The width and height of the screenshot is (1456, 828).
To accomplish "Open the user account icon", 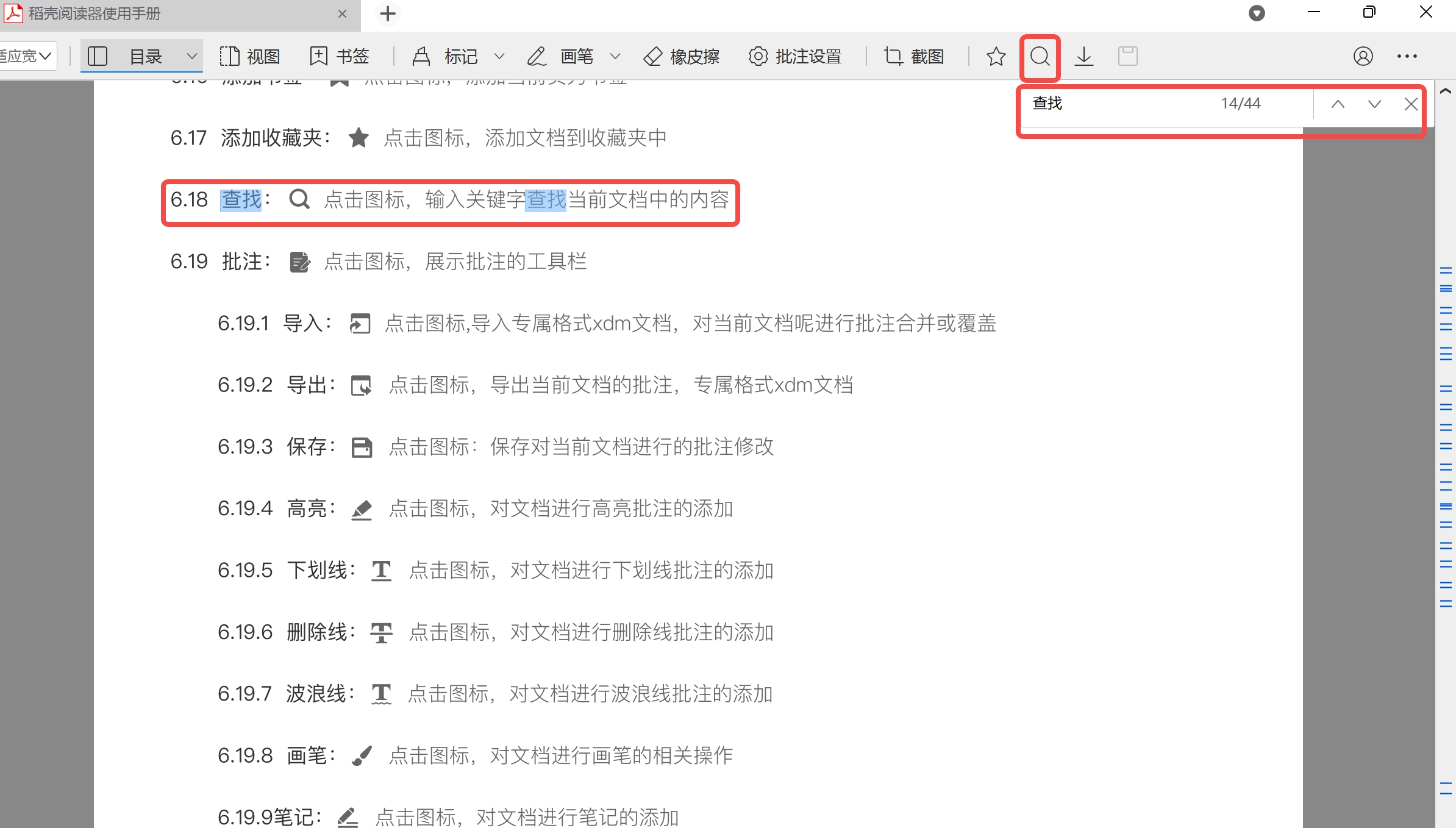I will click(1363, 57).
